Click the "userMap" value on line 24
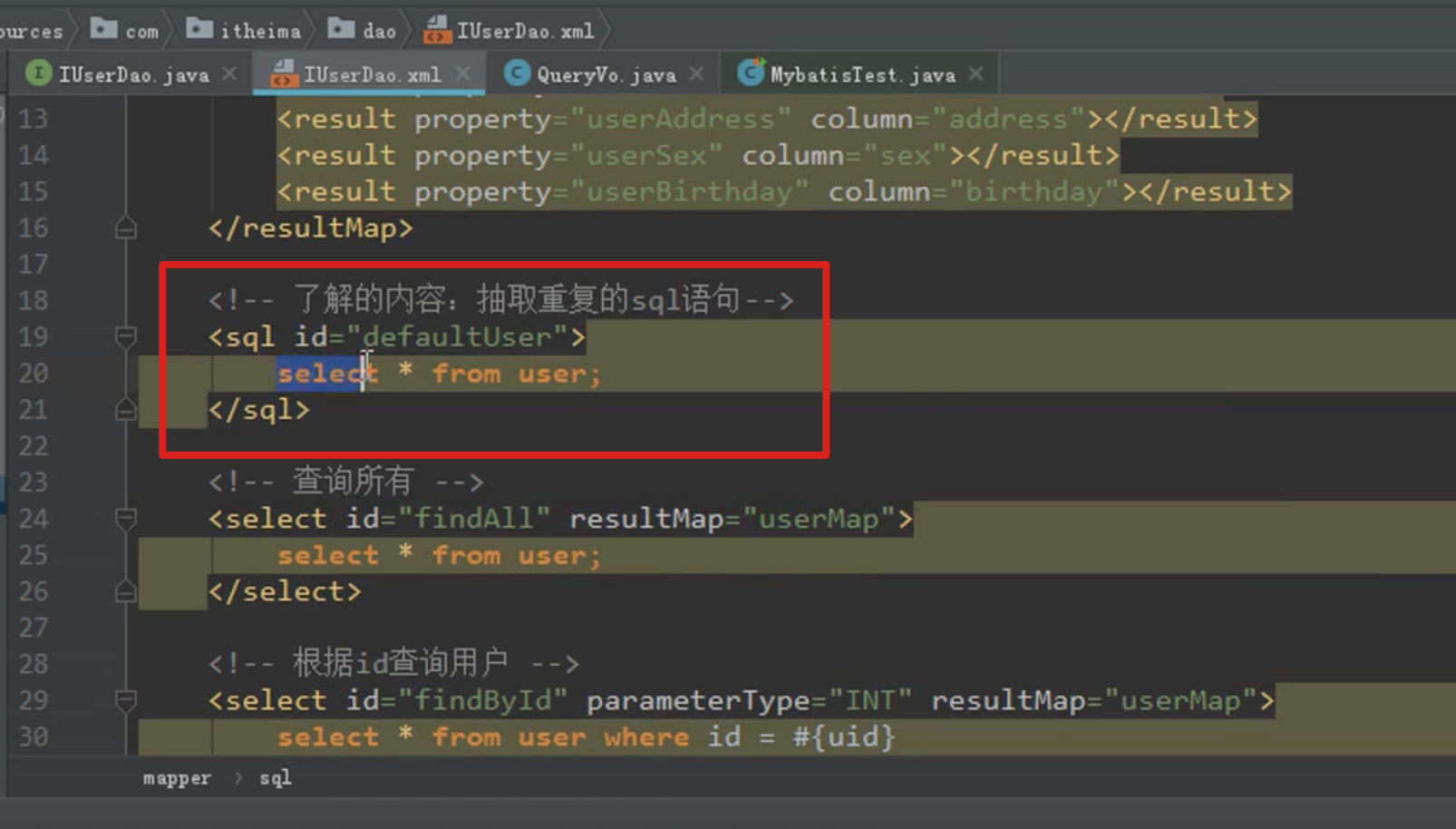The image size is (1456, 829). (819, 518)
